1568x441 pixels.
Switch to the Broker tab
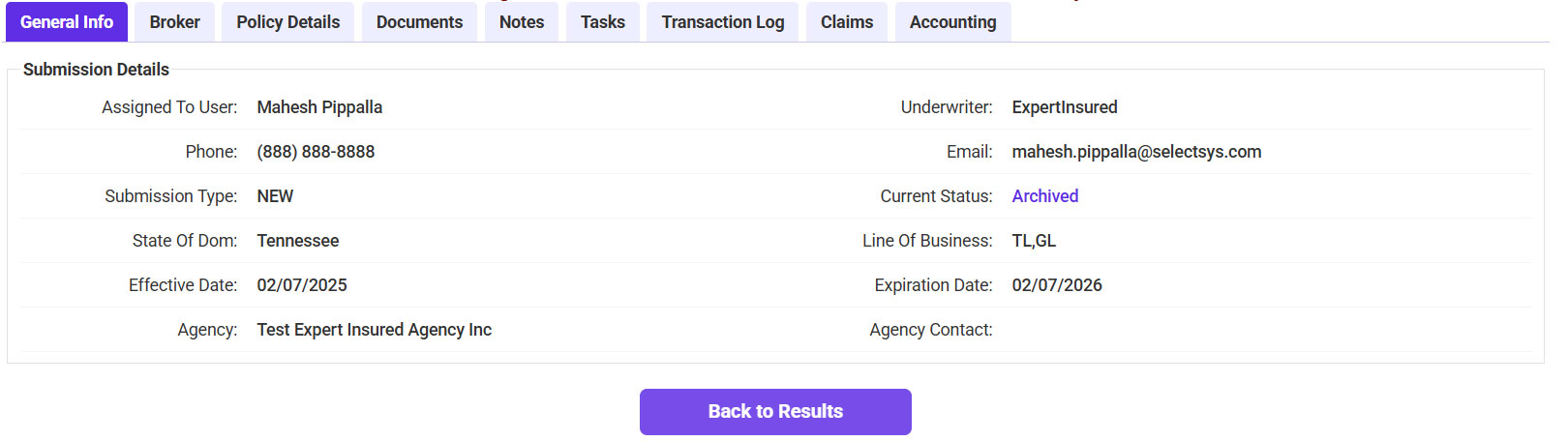[x=174, y=22]
